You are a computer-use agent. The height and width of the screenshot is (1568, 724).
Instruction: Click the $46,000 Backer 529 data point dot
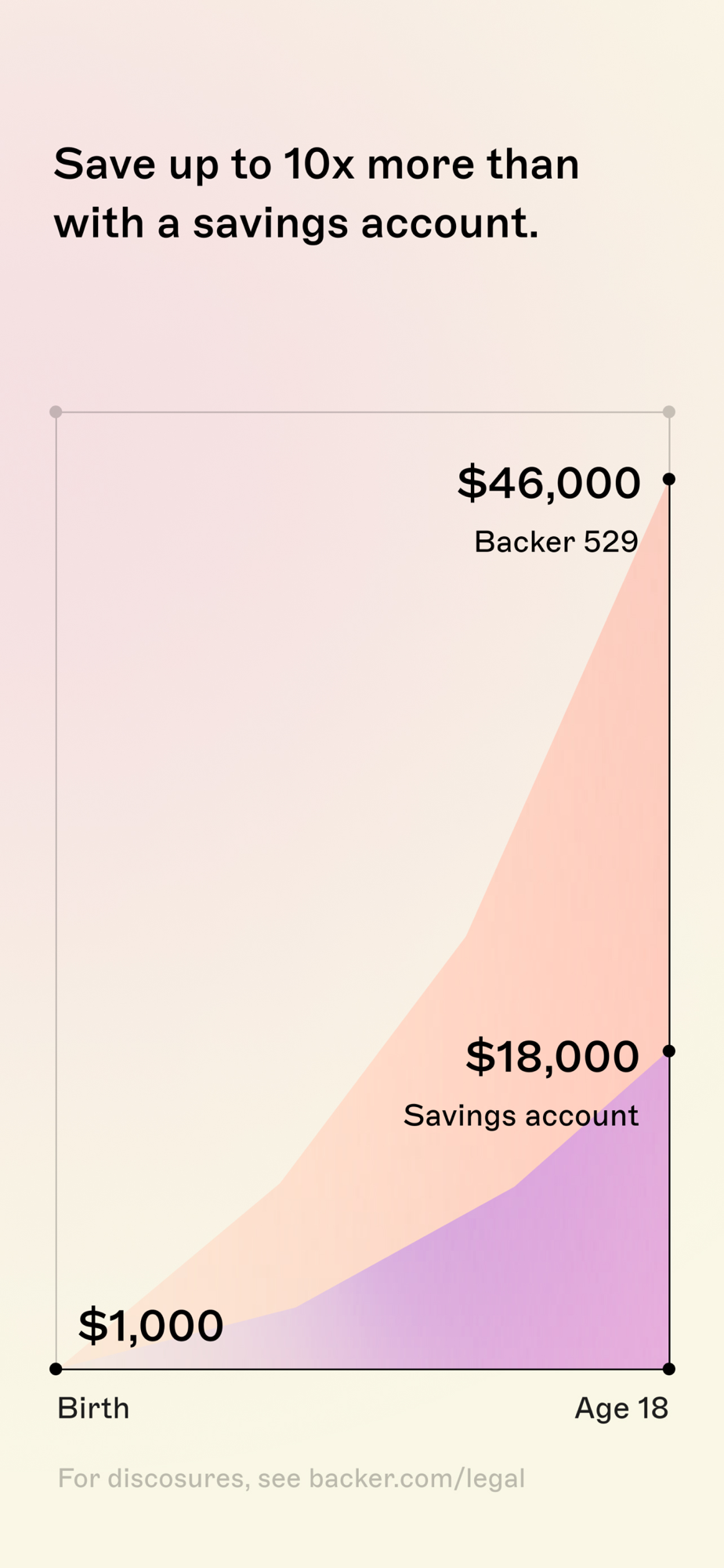(668, 479)
